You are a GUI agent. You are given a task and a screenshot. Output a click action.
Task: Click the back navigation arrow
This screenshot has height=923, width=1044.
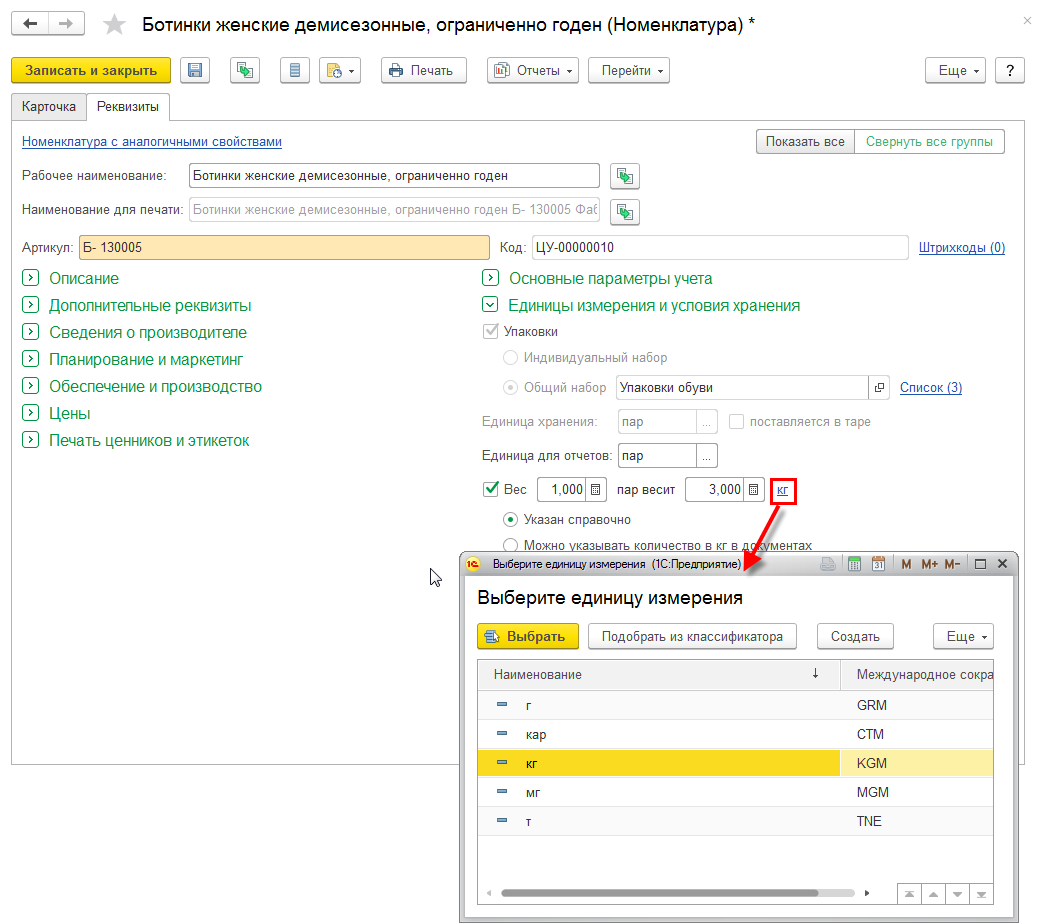tap(31, 23)
